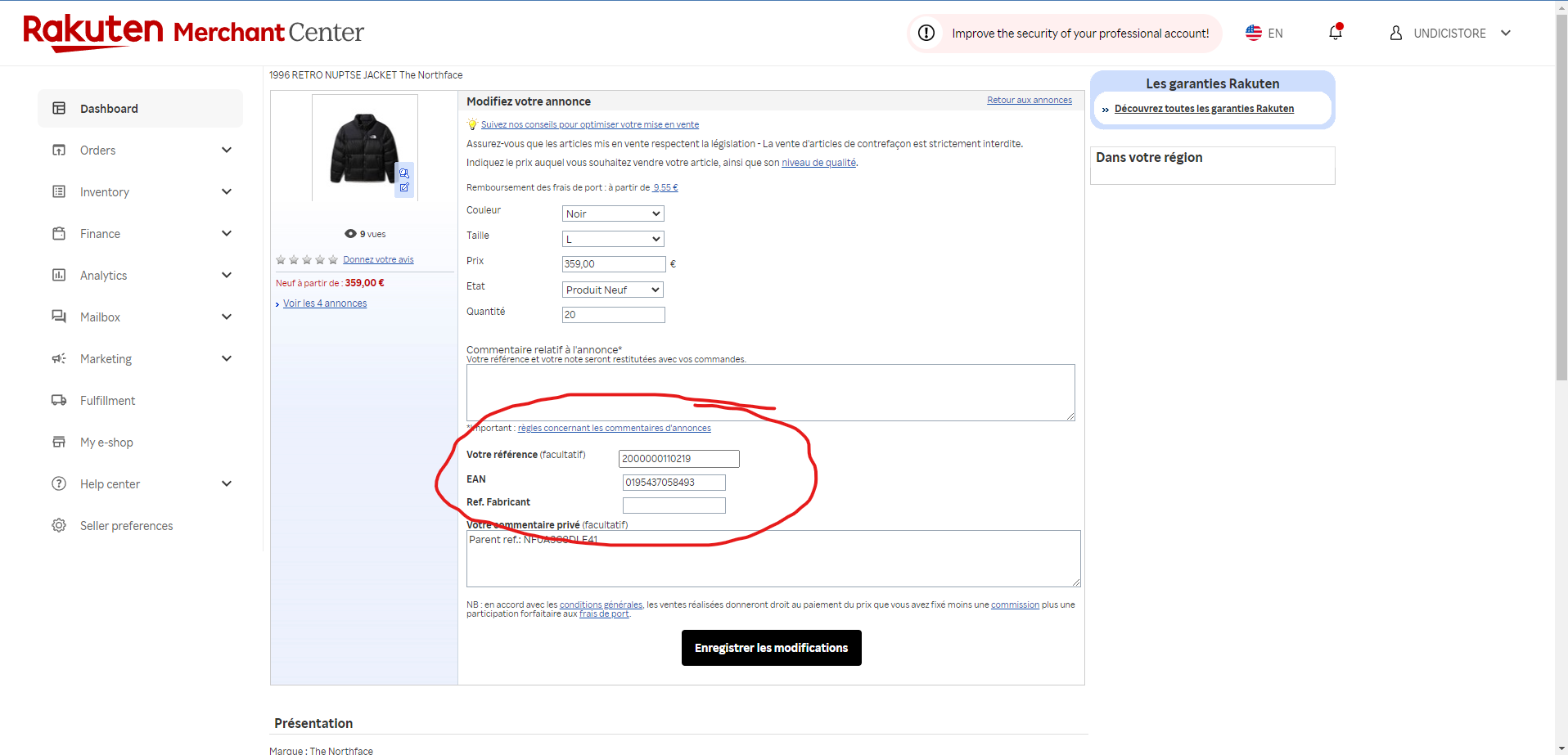
Task: Click the page vertical scrollbar
Action: pyautogui.click(x=1561, y=196)
